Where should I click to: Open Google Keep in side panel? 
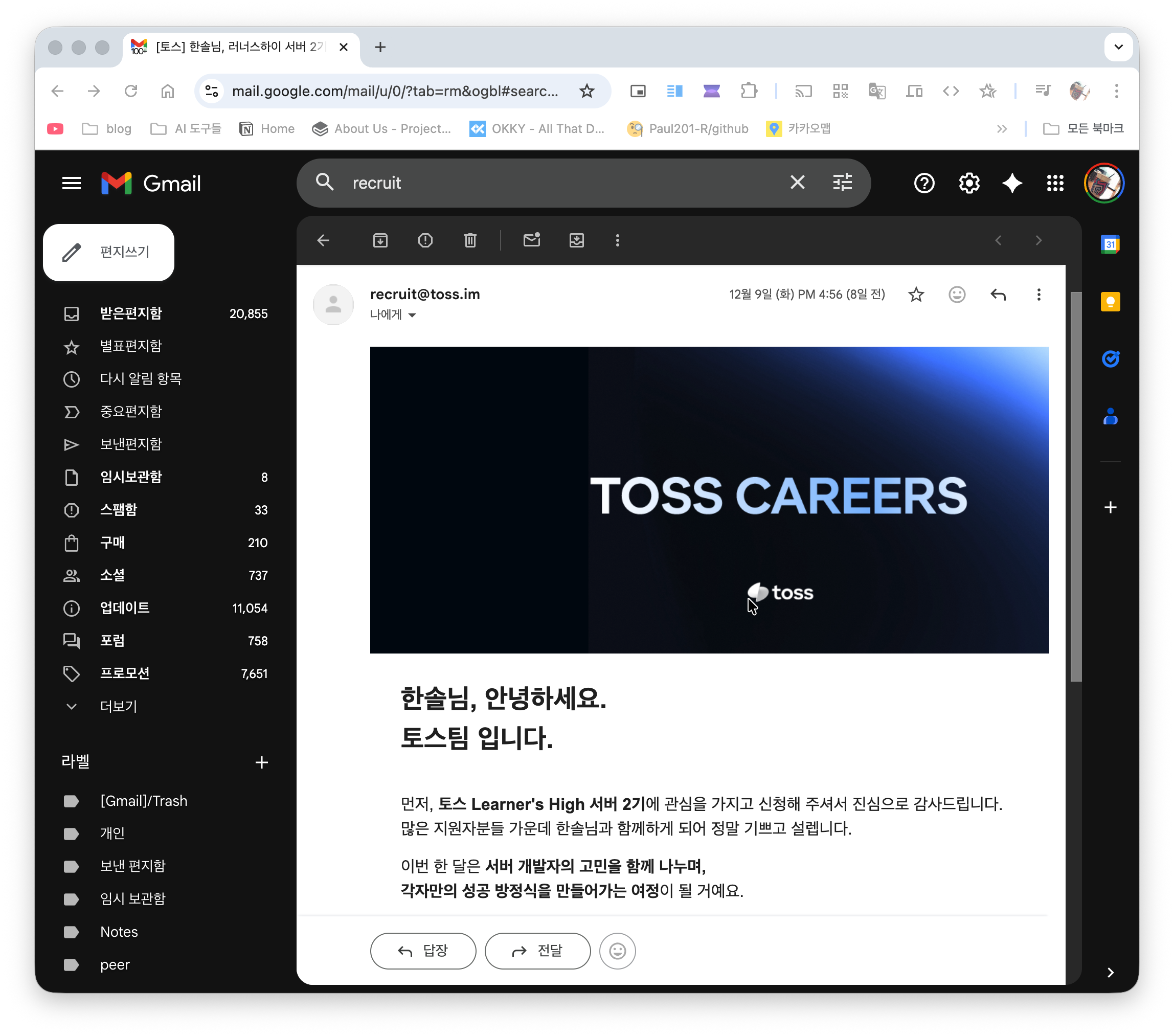pos(1110,302)
